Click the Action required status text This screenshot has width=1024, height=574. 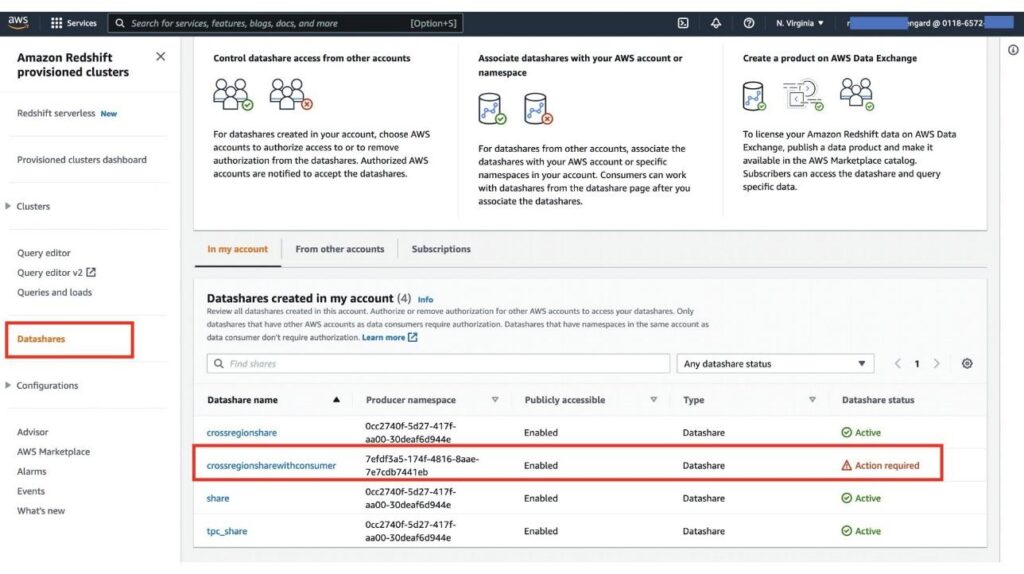point(887,465)
